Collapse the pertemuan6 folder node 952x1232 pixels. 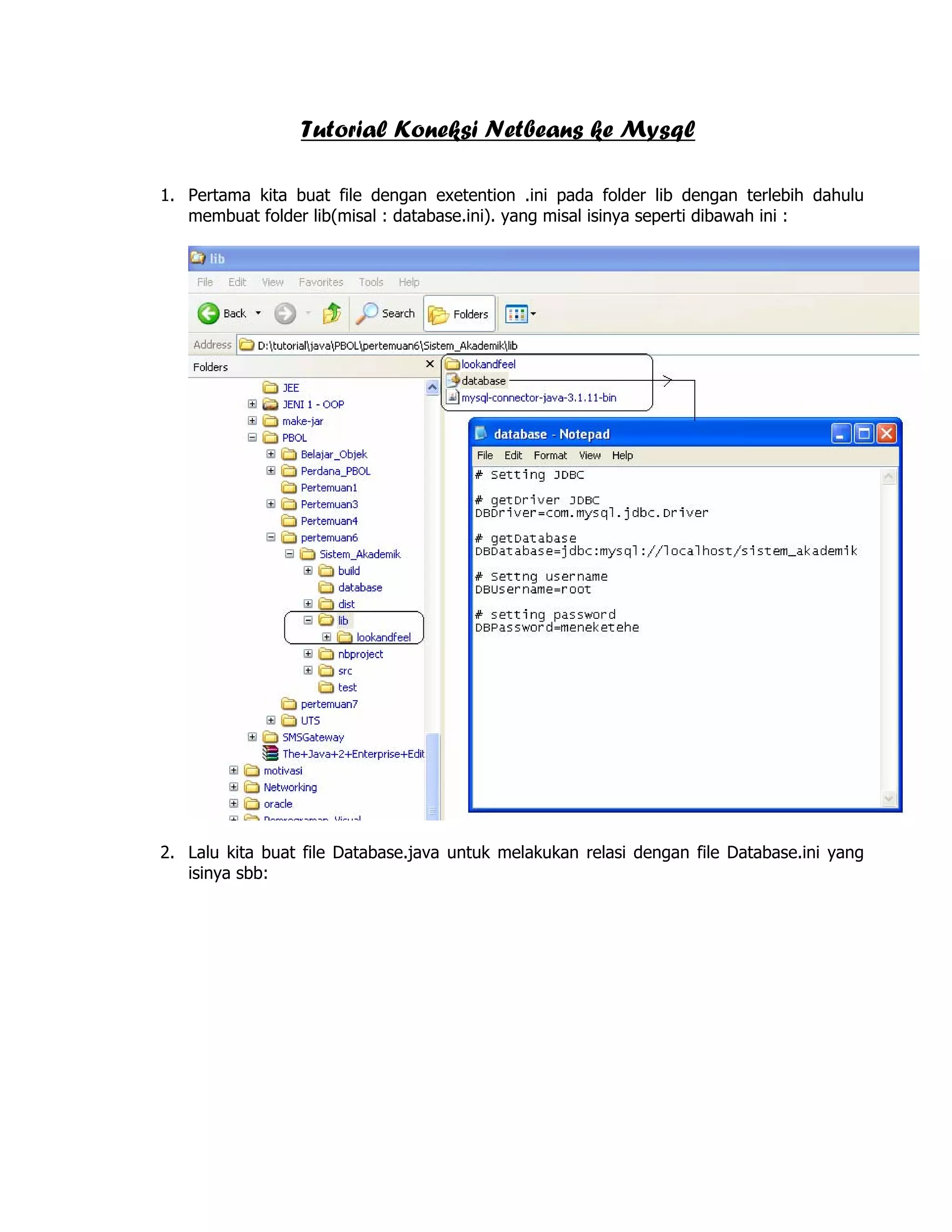[271, 537]
